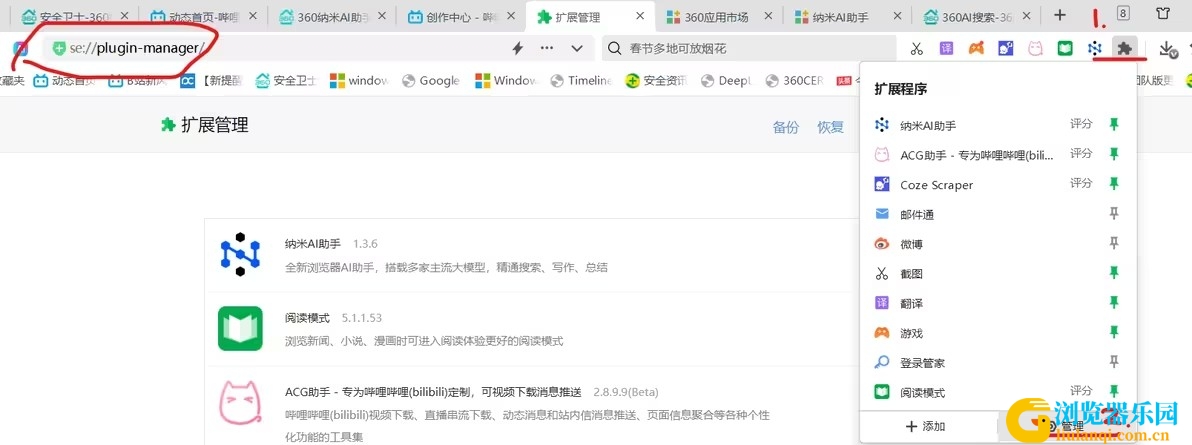Open the 安全资讯 bookmark
1192x445 pixels.
click(655, 81)
